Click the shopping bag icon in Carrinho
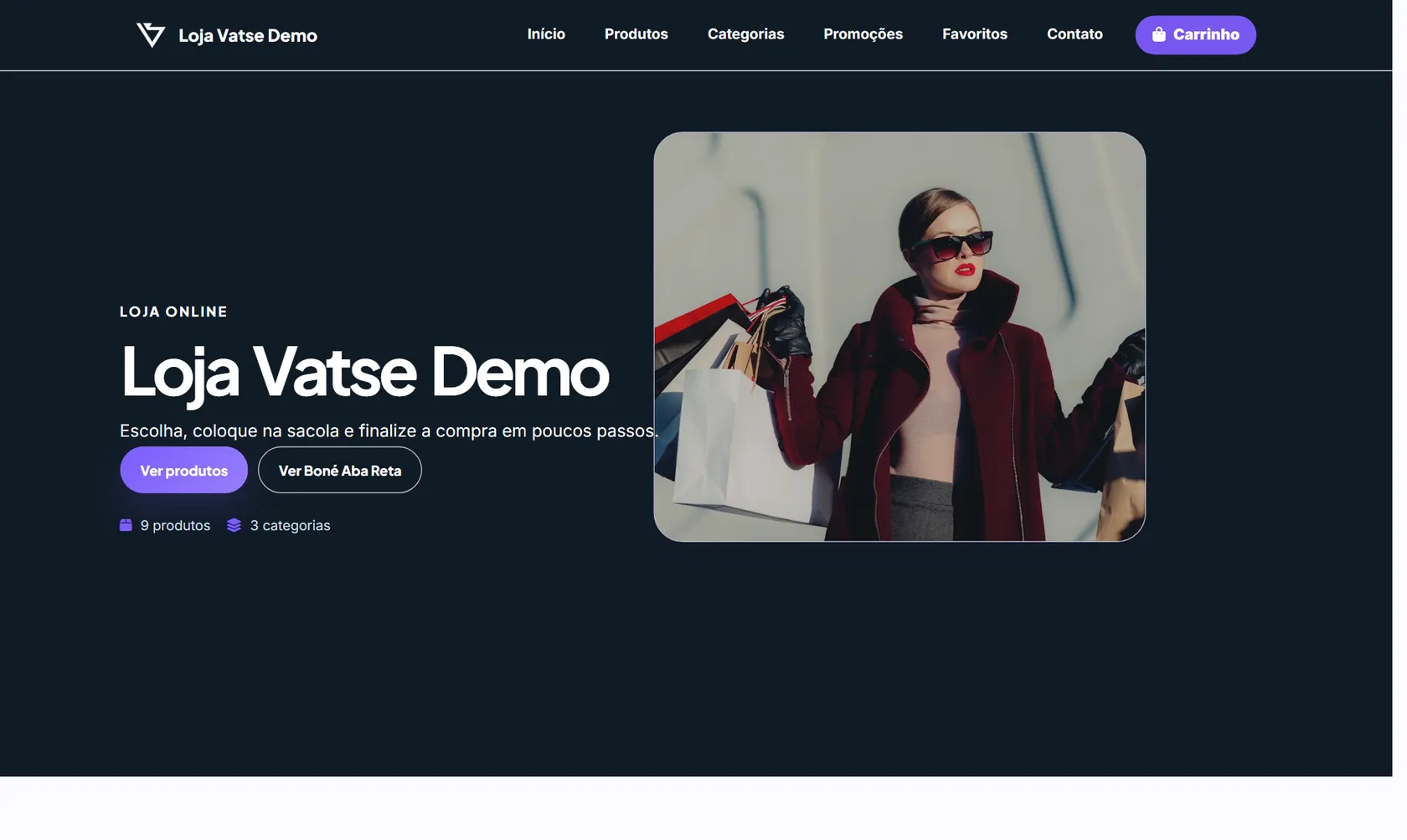This screenshot has height=840, width=1407. pos(1159,34)
